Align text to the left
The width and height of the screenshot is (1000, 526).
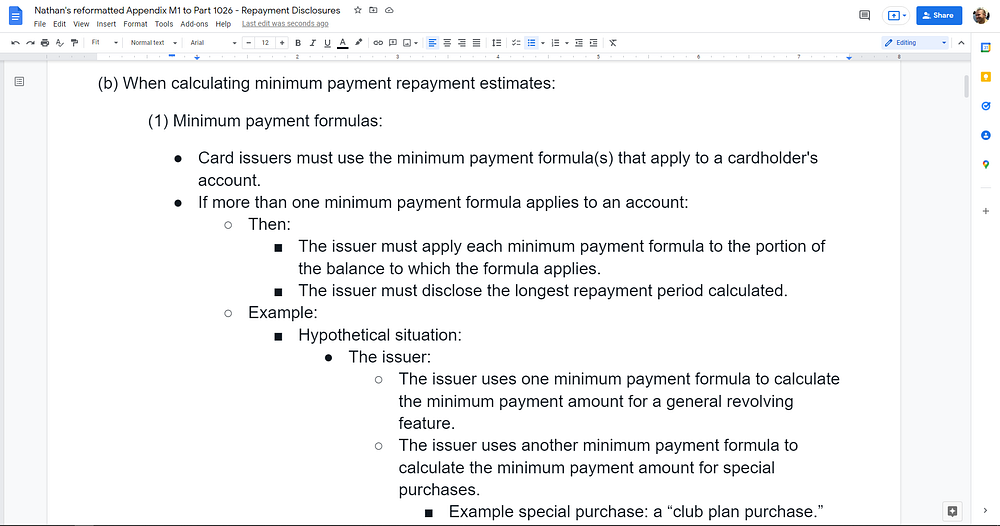[432, 43]
